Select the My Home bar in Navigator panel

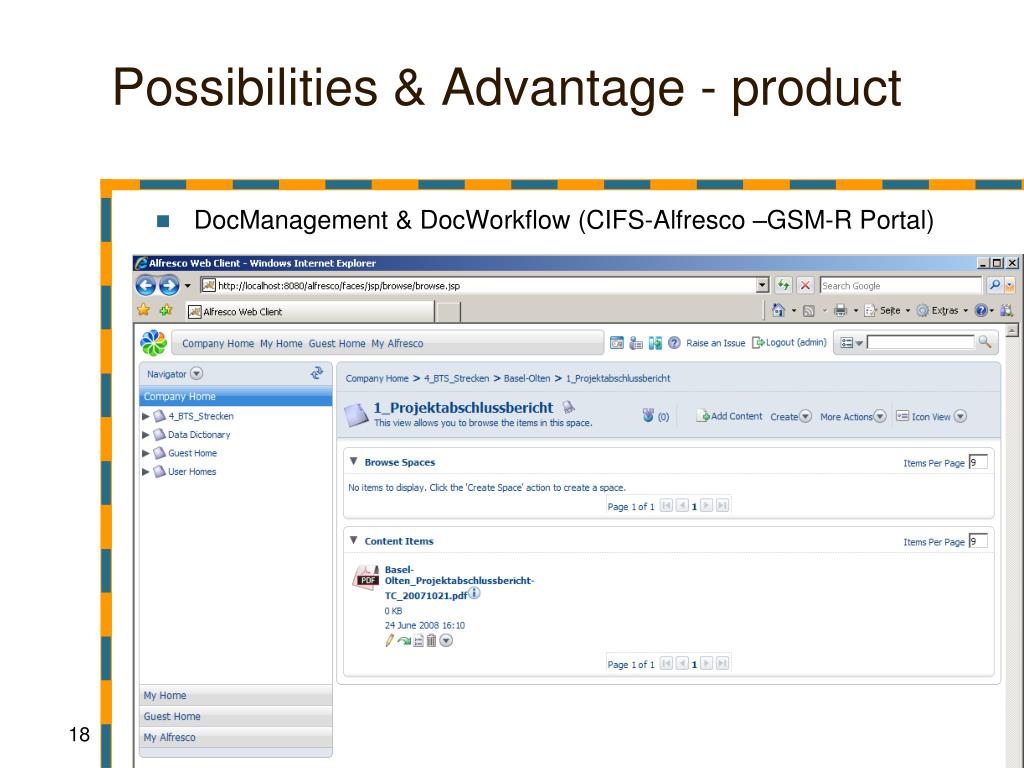click(236, 696)
